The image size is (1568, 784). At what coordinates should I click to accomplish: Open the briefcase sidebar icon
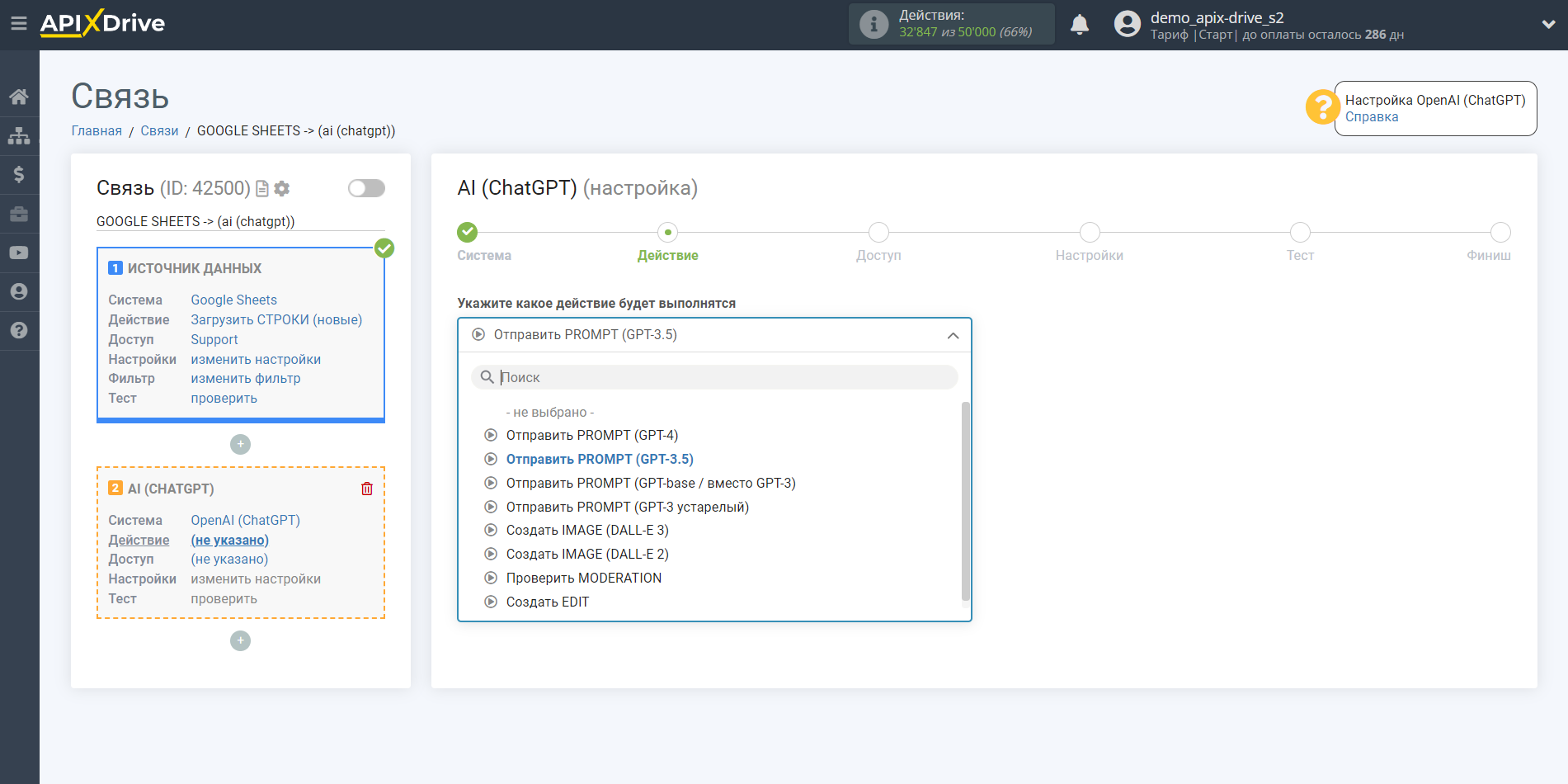pos(19,214)
